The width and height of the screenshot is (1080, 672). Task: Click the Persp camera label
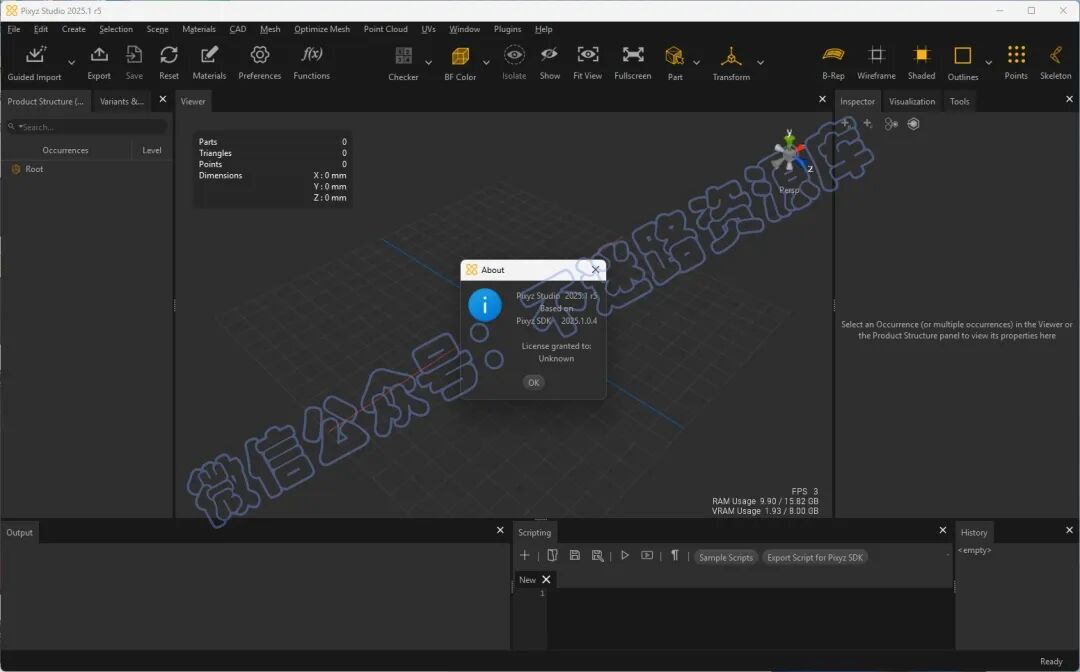pos(789,190)
